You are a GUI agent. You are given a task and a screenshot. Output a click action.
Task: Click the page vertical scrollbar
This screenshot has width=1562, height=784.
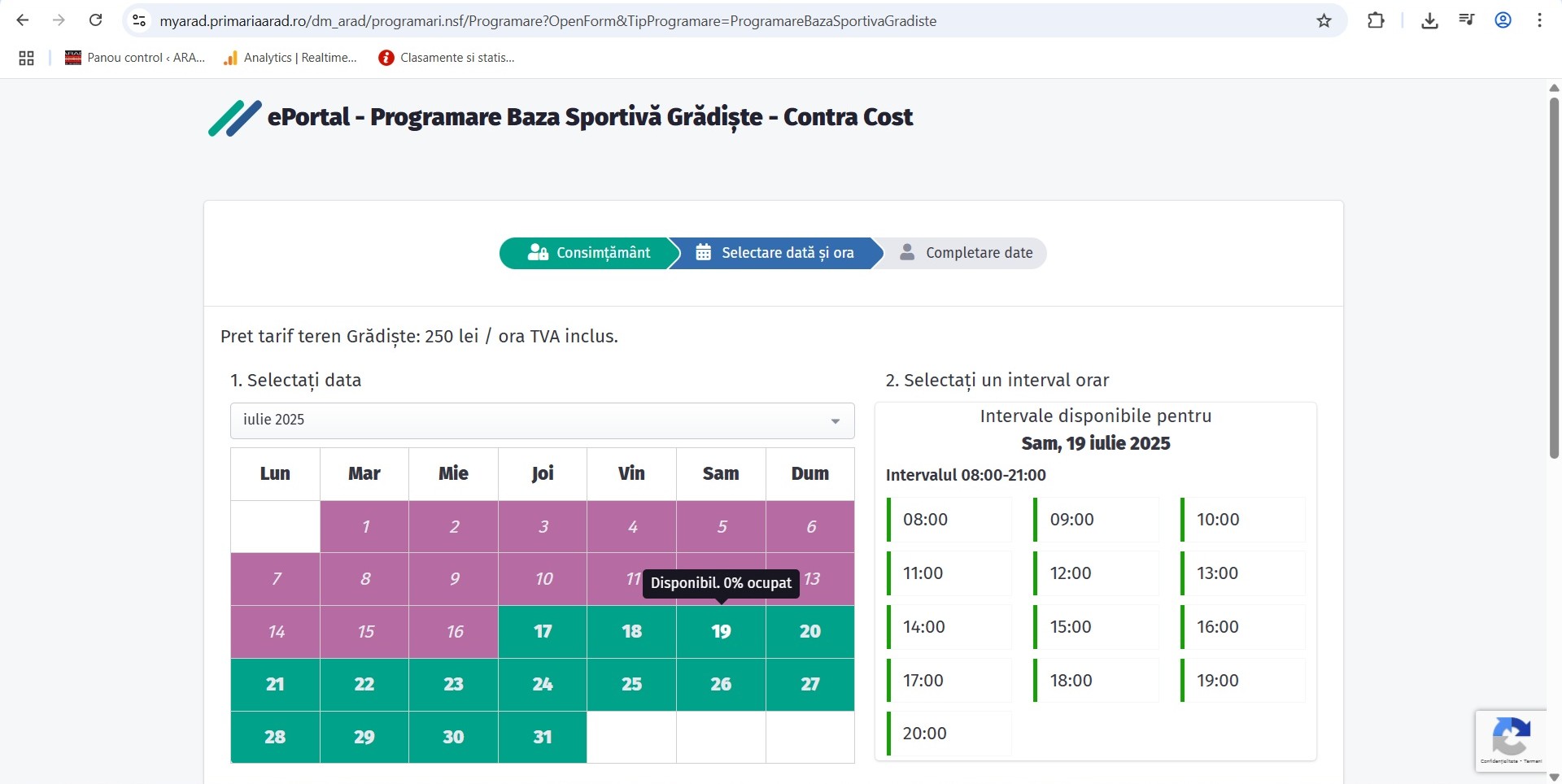coord(1554,277)
